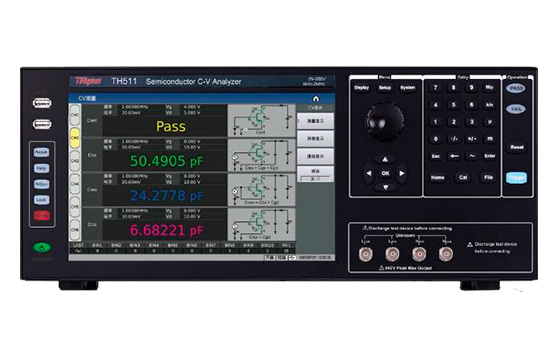The width and height of the screenshot is (560, 360).
Task: Open the System menu key
Action: 408,88
